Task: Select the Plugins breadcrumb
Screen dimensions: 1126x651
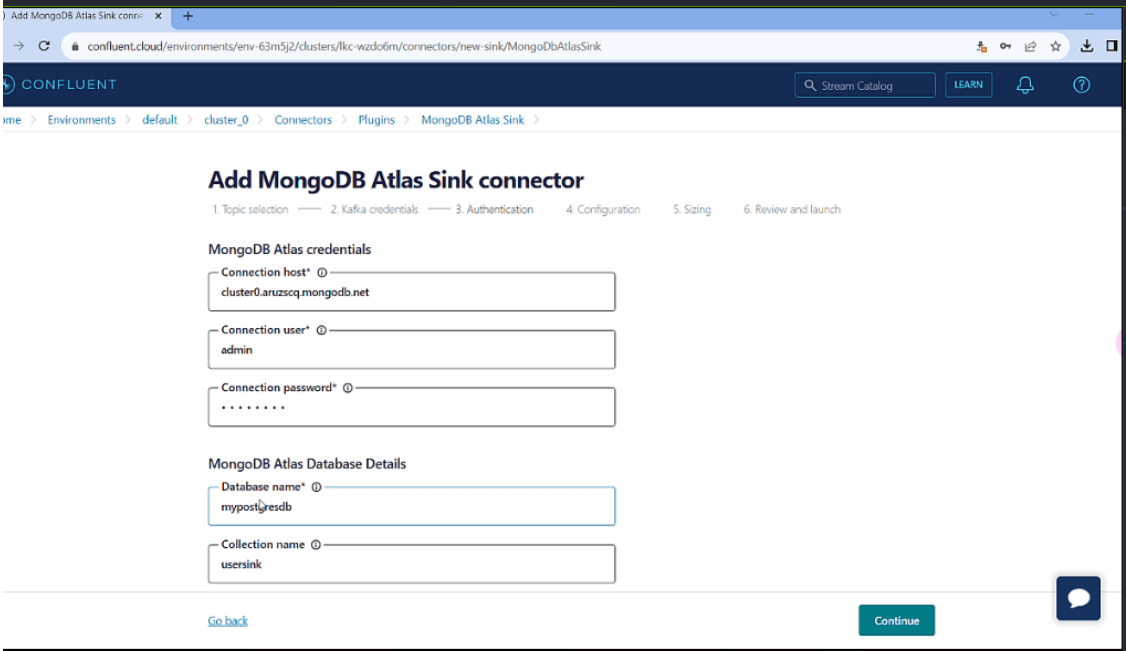Action: coord(376,119)
